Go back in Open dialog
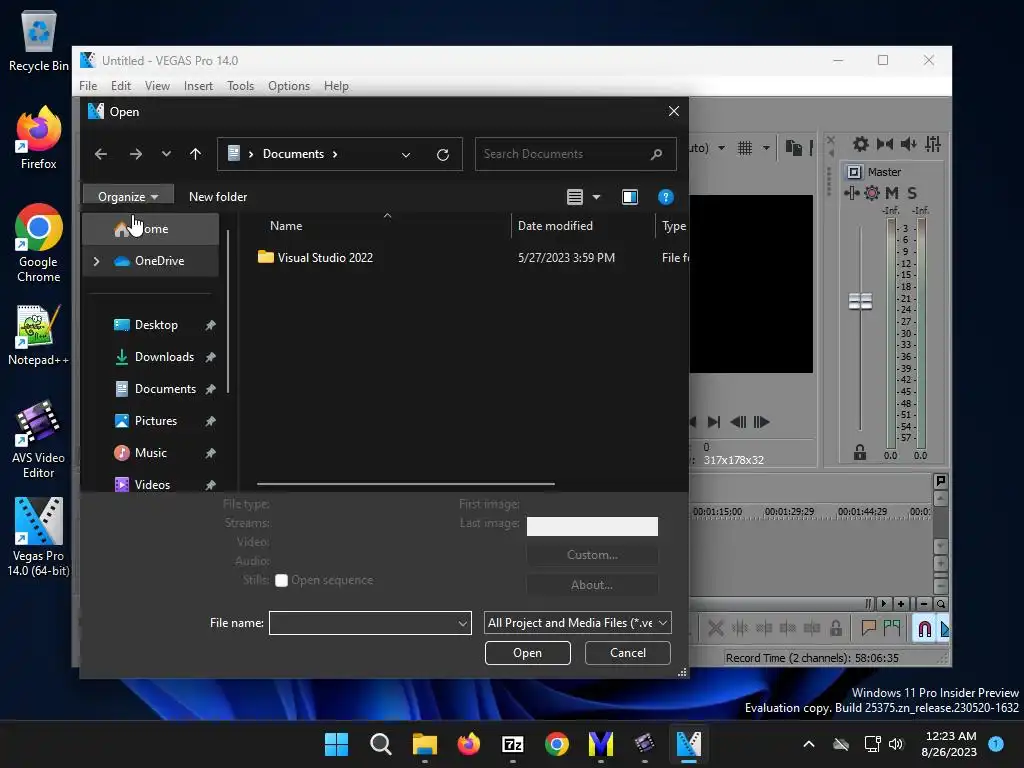 pos(101,154)
